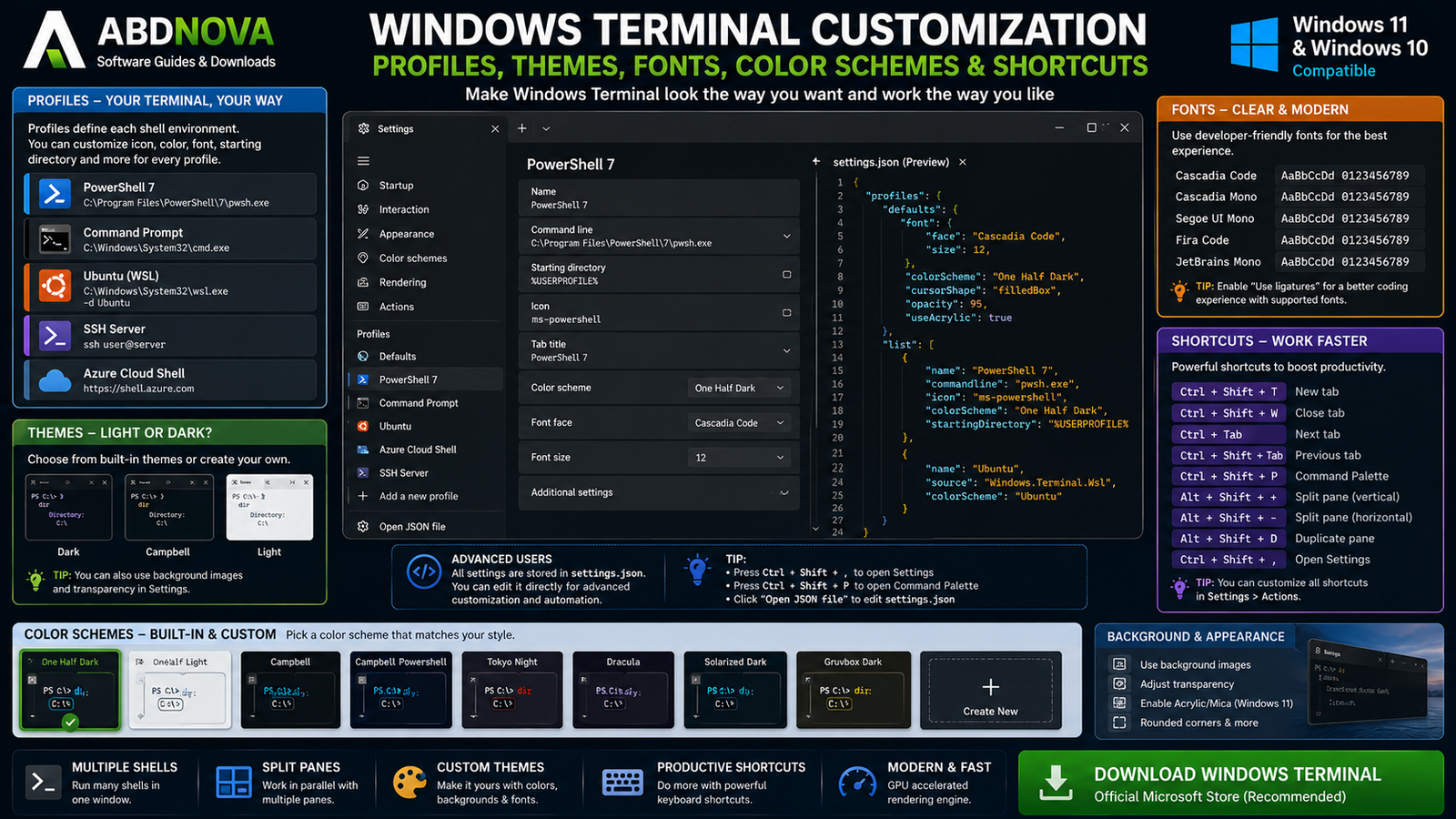Open the Font size 12 dropdown
The image size is (1456, 819).
(x=738, y=458)
